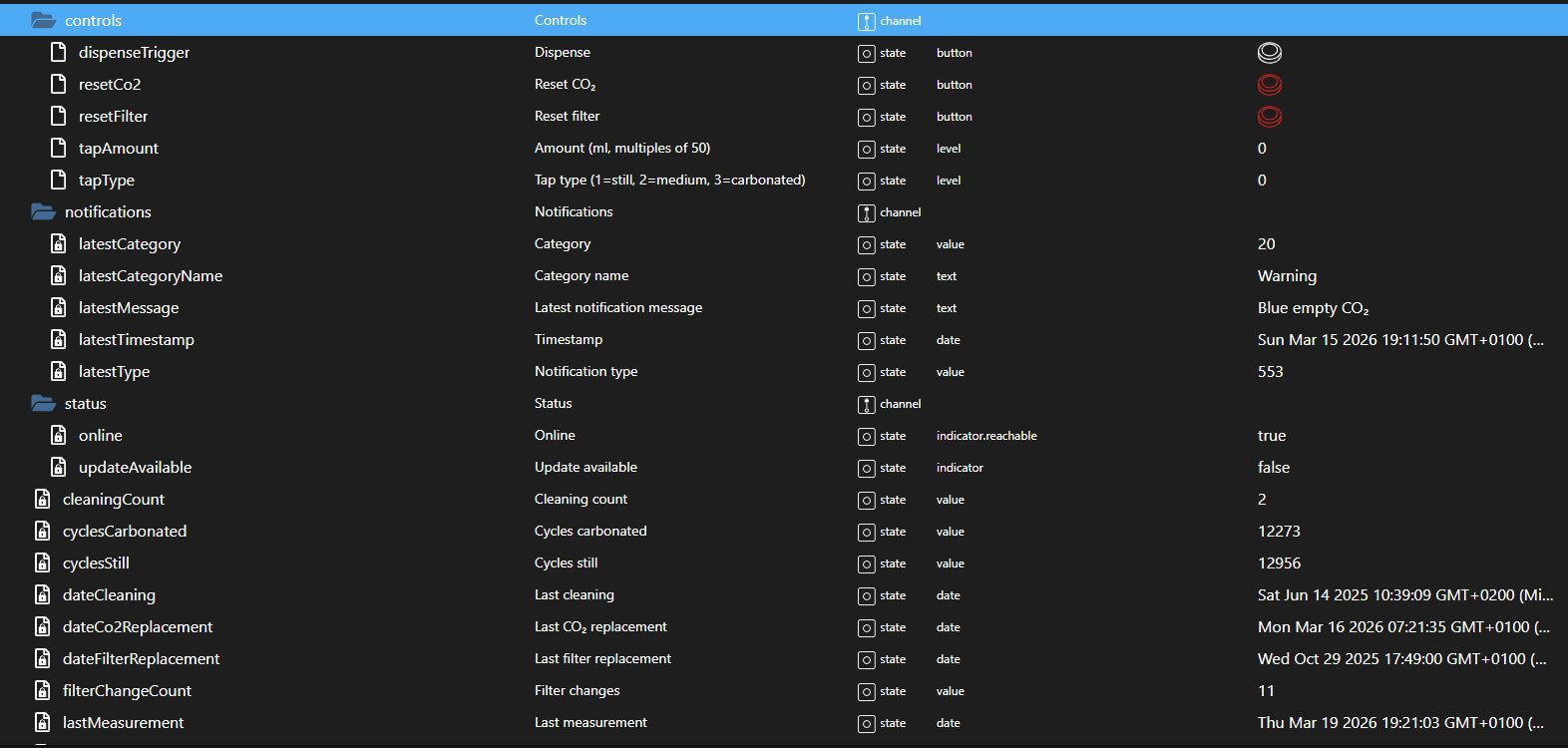The height and width of the screenshot is (748, 1568).
Task: Click the dispenseTrigger file icon
Action: coord(59,53)
